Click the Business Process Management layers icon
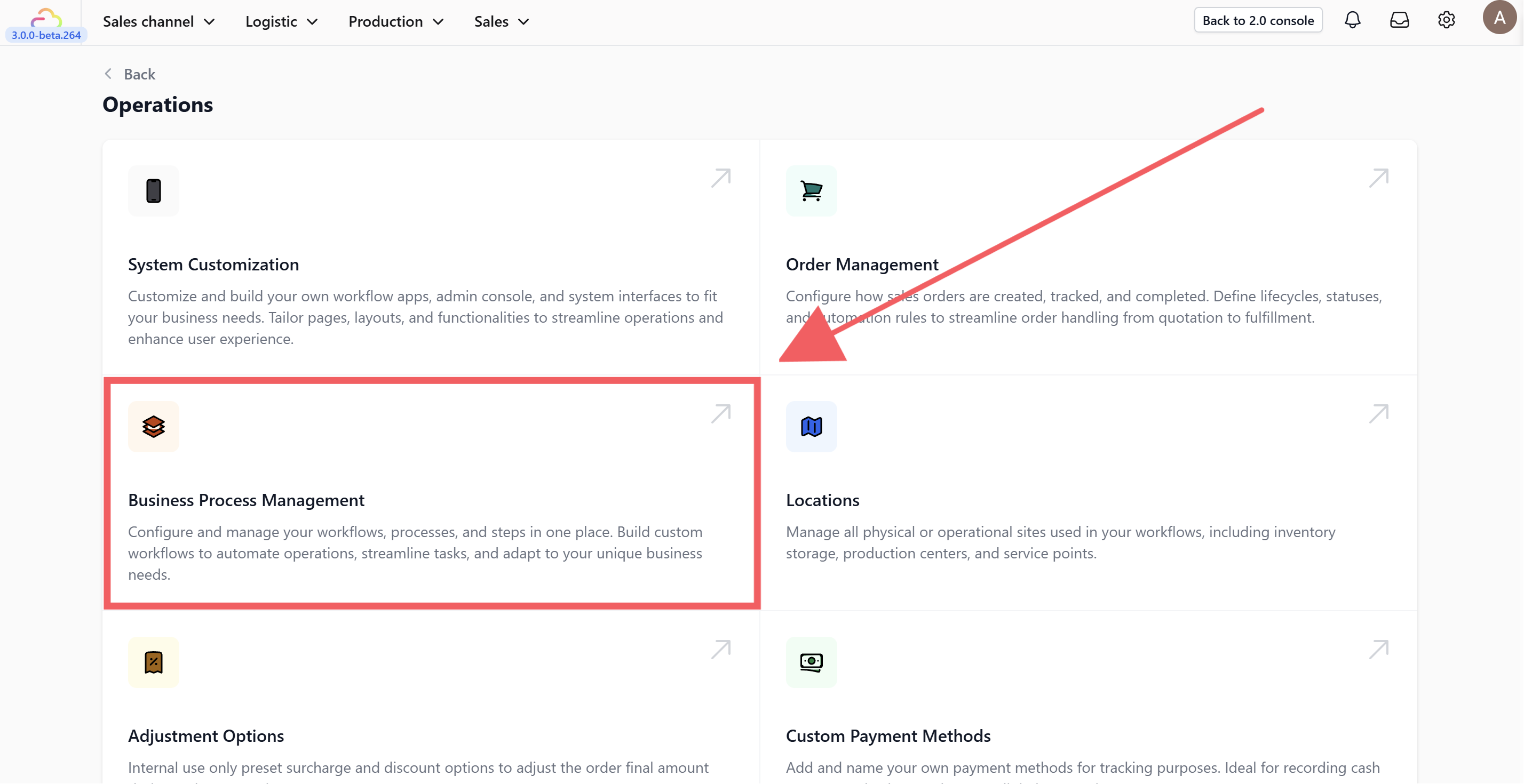 (153, 426)
